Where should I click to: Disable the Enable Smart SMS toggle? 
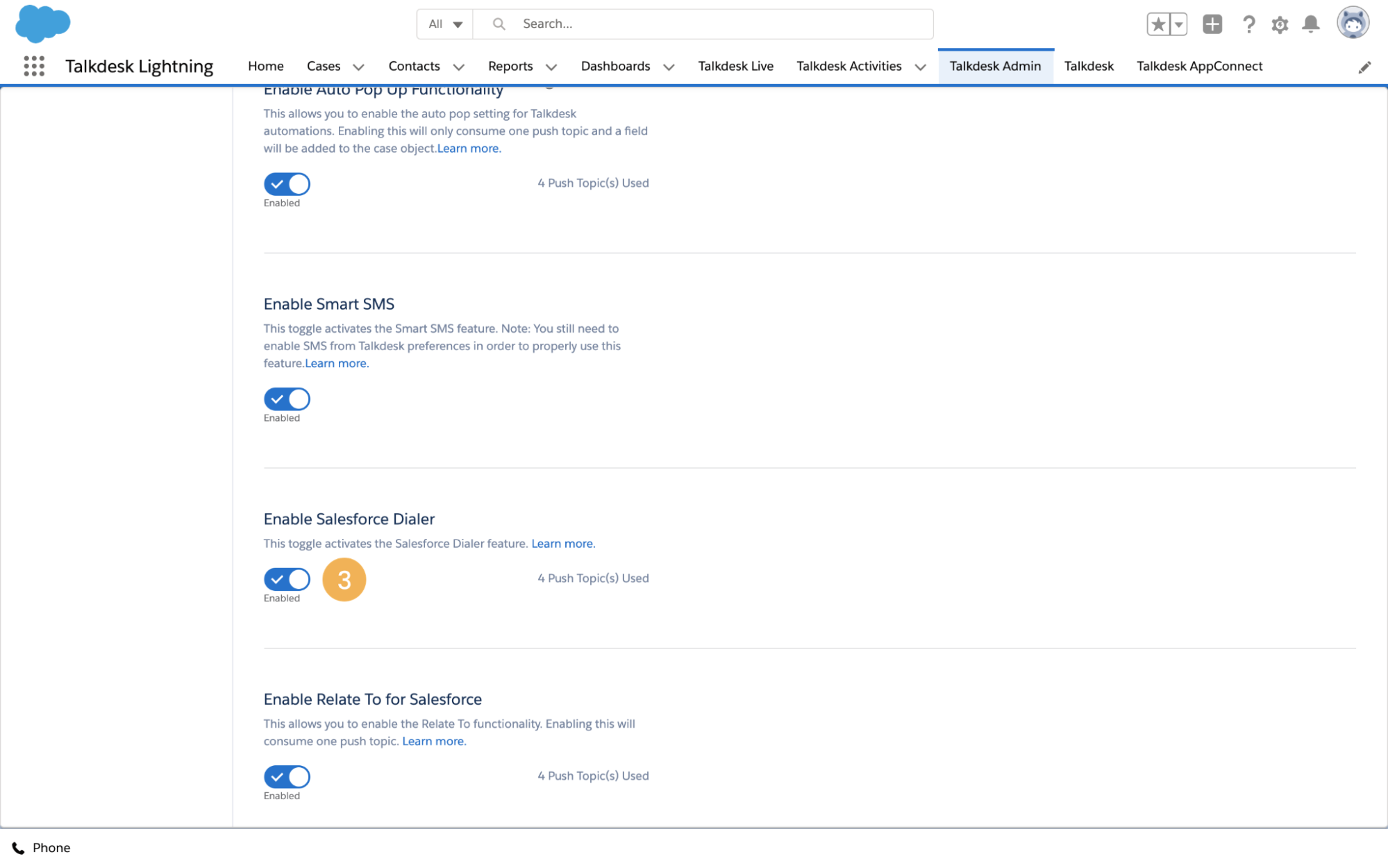click(286, 399)
